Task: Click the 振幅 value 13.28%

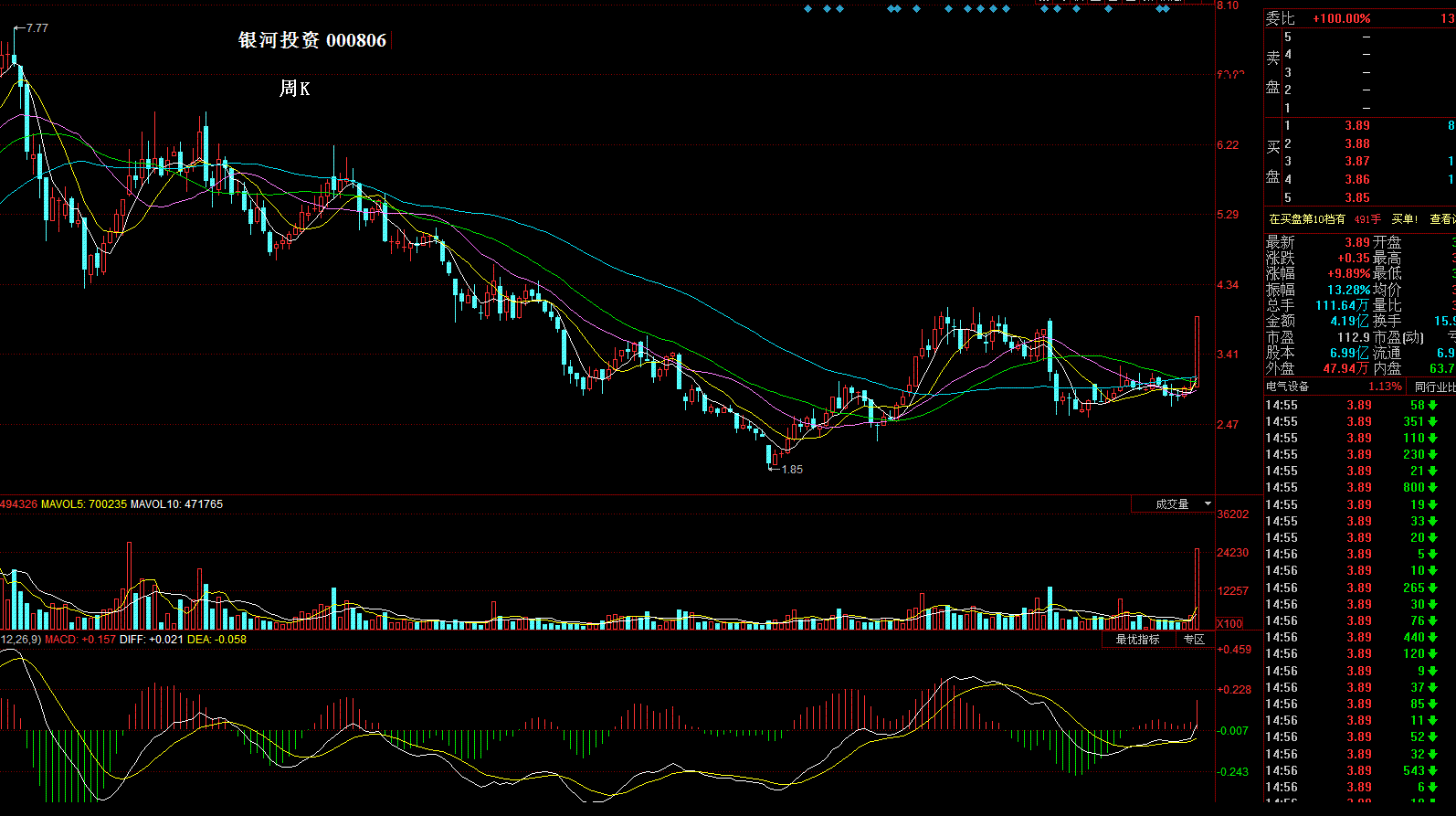Action: [x=1349, y=290]
